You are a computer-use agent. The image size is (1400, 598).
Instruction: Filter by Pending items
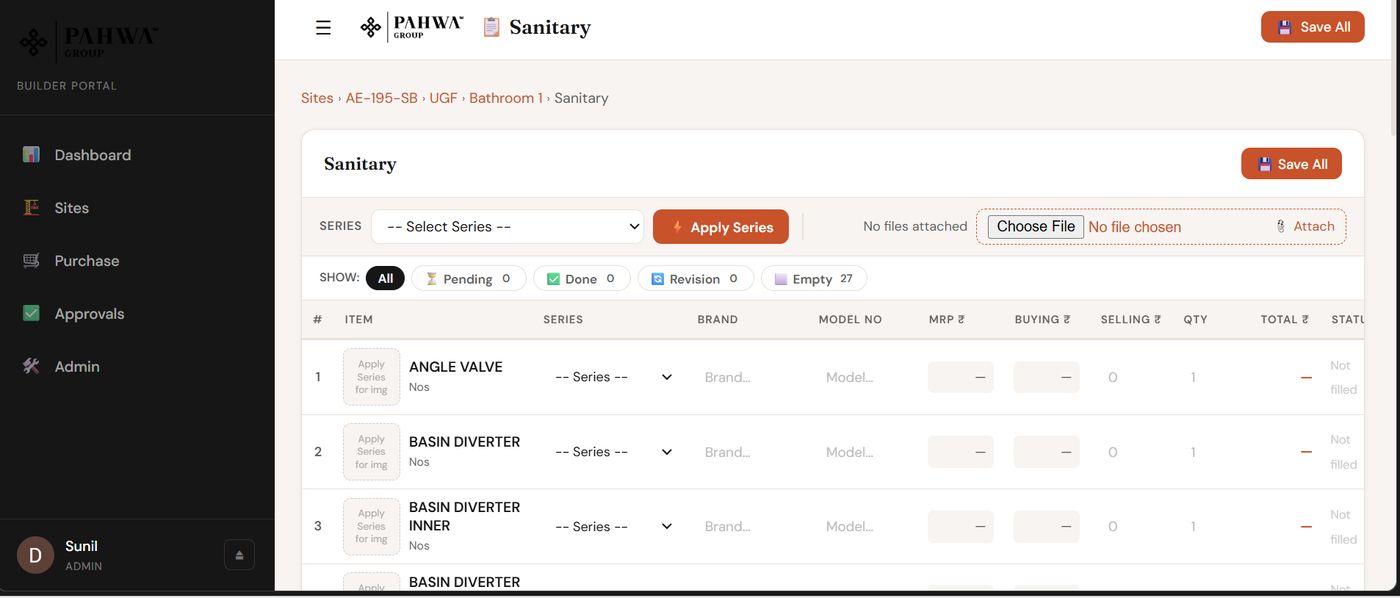pos(469,278)
